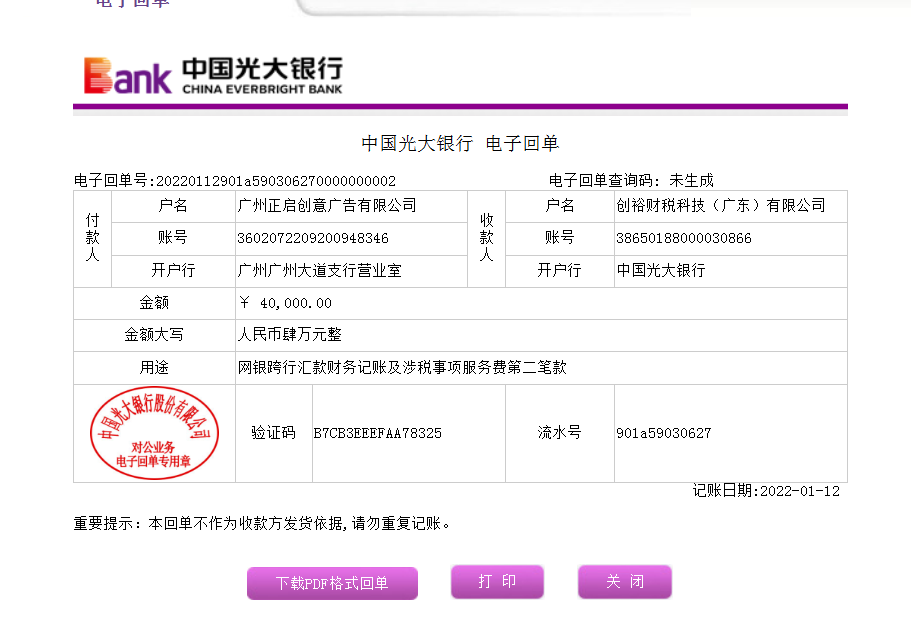The height and width of the screenshot is (626, 911).
Task: Click the red 电子回单专用章 seal stamp
Action: pyautogui.click(x=155, y=433)
